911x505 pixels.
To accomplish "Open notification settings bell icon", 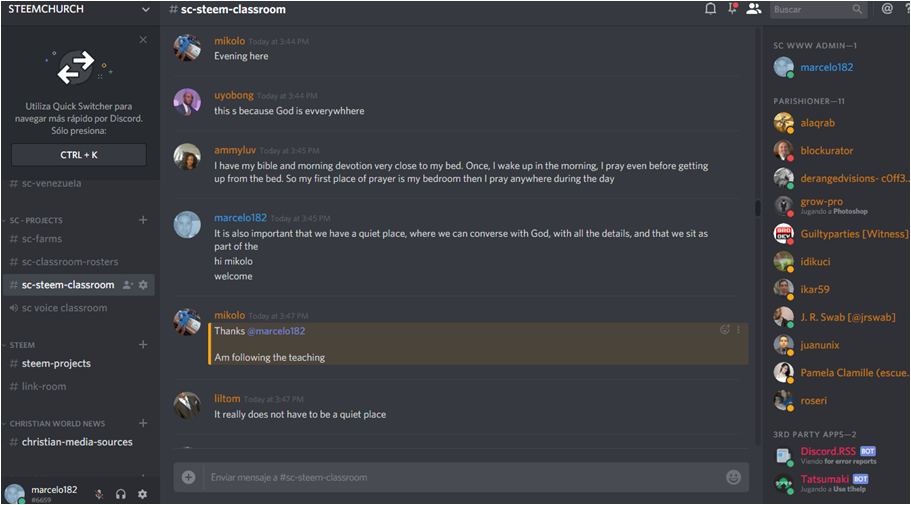I will click(710, 9).
